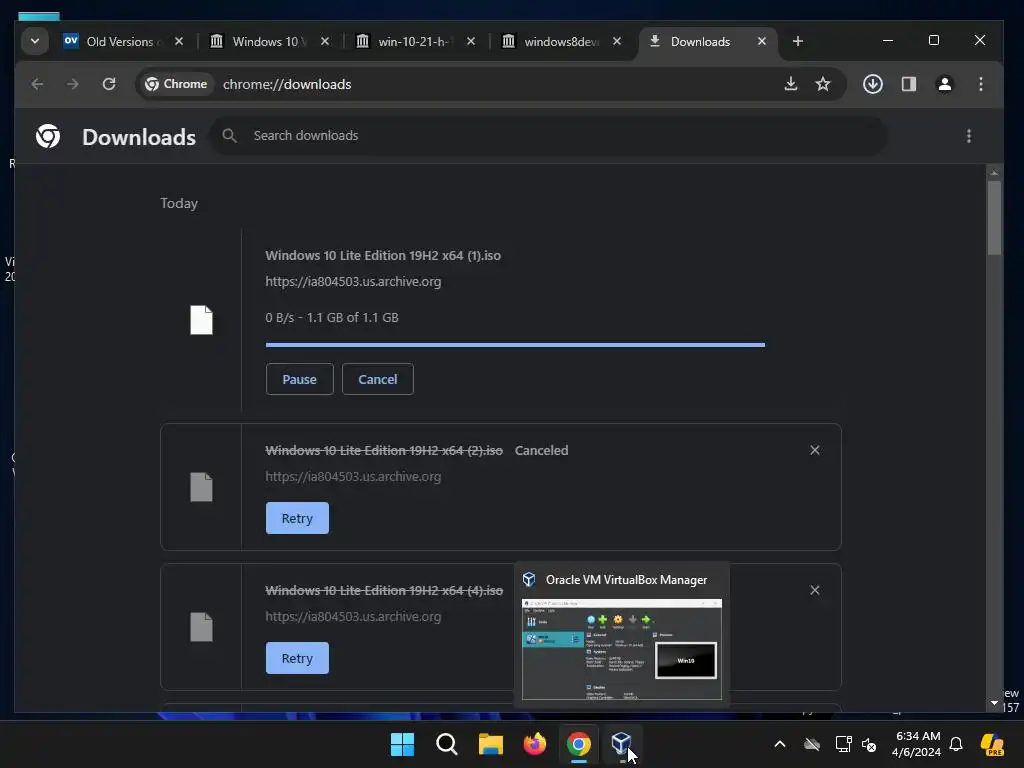Screen dimensions: 1024x768
Task: Switch to the Windows 10 tab
Action: 270,41
